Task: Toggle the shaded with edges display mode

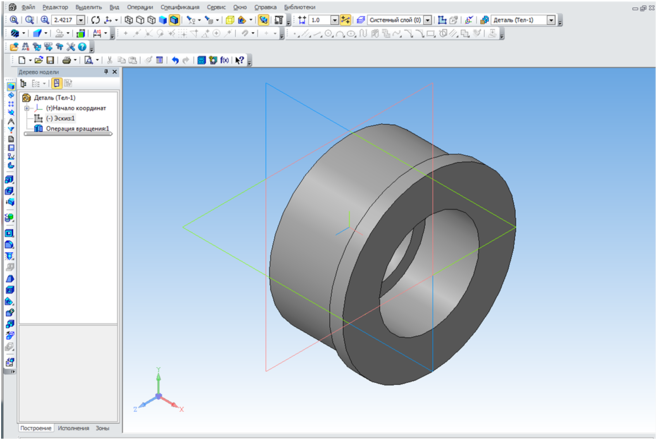Action: point(174,20)
